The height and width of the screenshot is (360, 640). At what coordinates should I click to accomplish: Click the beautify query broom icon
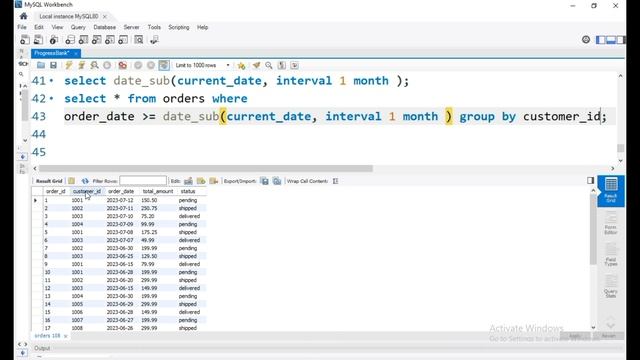coord(256,65)
